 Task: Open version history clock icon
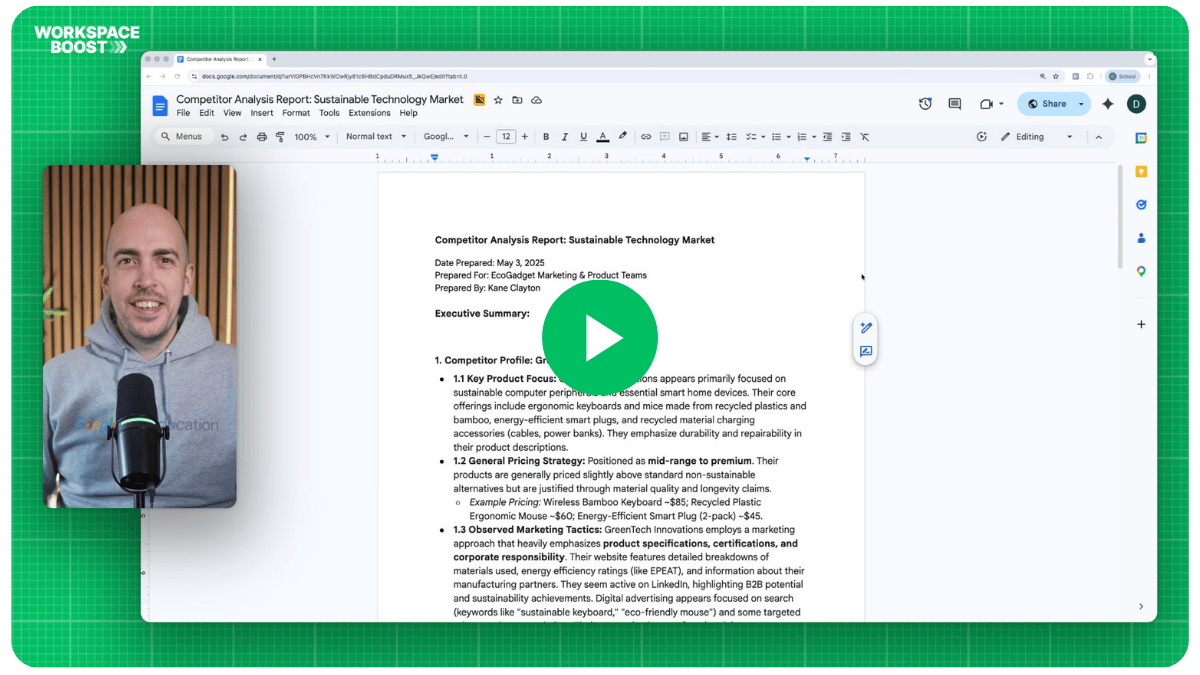925,104
